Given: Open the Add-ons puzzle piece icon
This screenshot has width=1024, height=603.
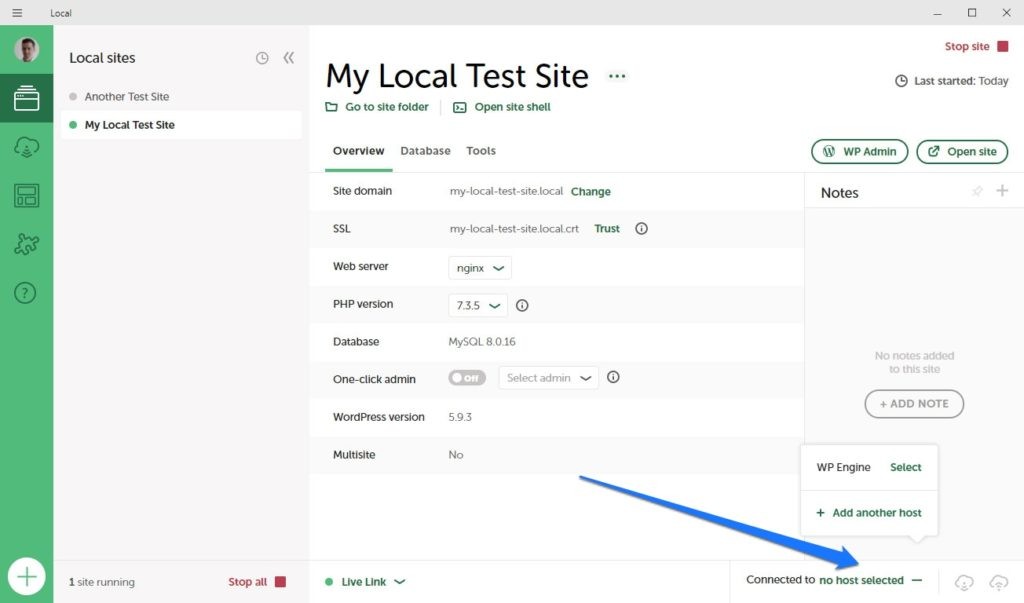Looking at the screenshot, I should pos(26,244).
